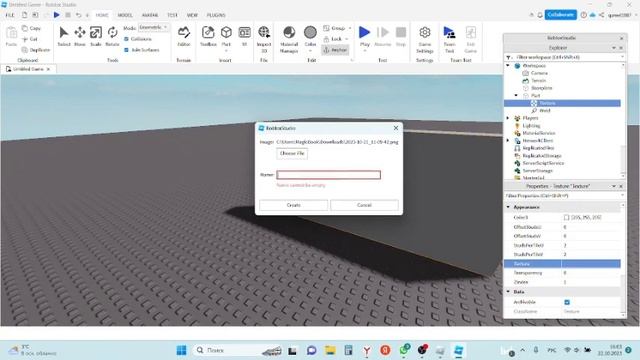This screenshot has height=360, width=640.
Task: Click the Copy clipboard button
Action: (31, 28)
